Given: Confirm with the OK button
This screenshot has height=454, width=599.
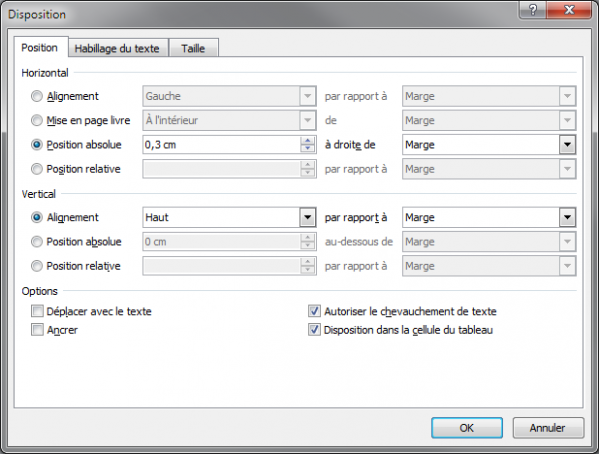Looking at the screenshot, I should click(x=467, y=428).
